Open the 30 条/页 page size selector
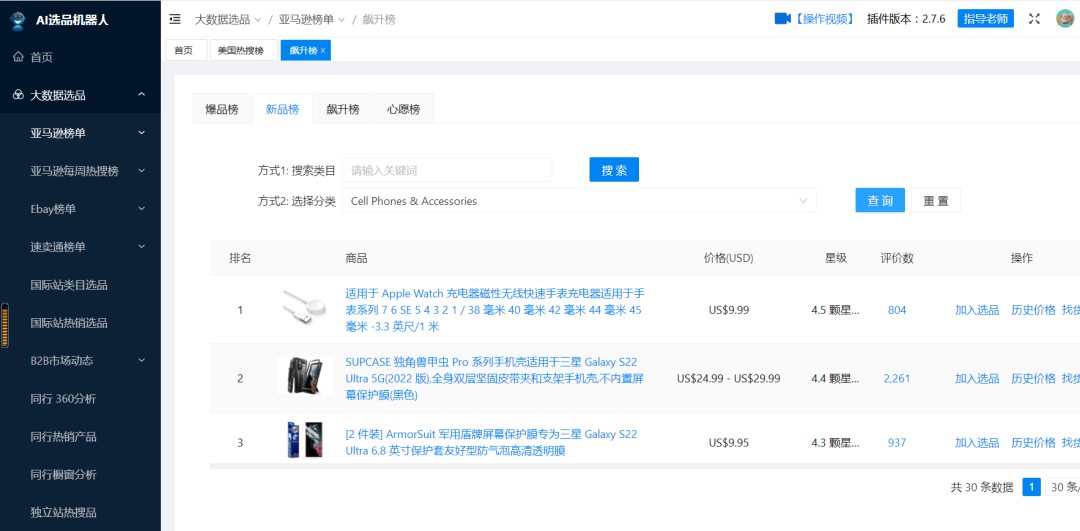1080x531 pixels. pyautogui.click(x=1063, y=488)
